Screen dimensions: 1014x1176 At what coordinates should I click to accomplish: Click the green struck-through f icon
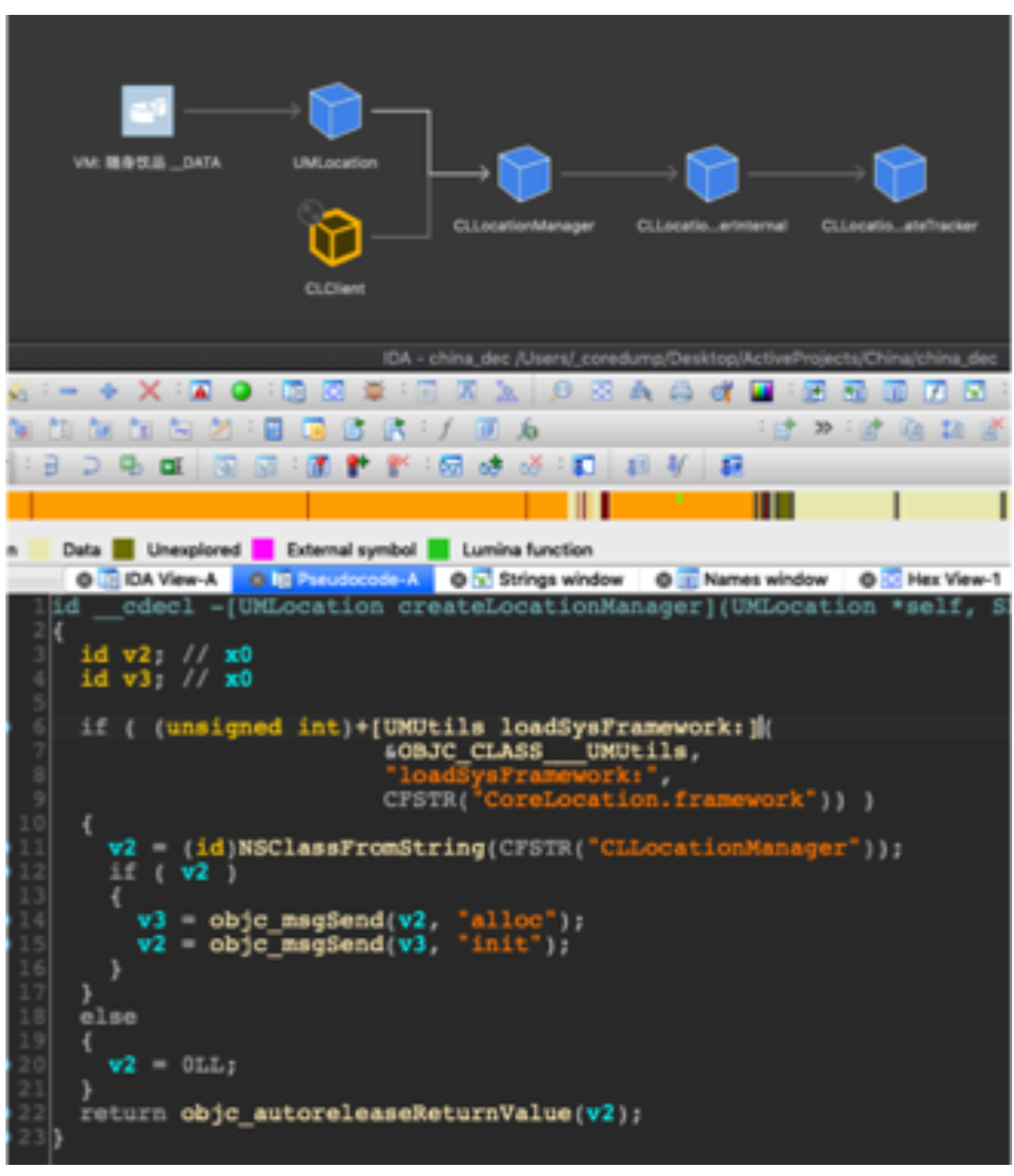click(x=528, y=429)
